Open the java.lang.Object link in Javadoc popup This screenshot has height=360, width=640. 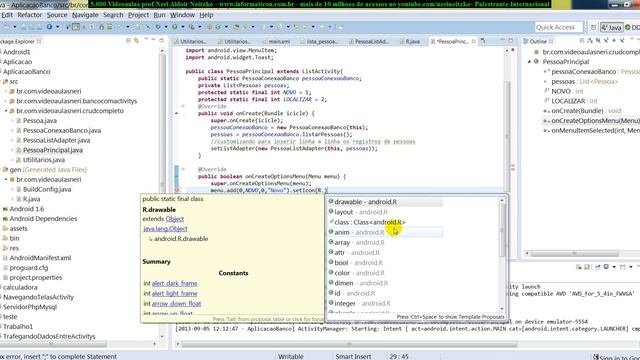click(165, 229)
